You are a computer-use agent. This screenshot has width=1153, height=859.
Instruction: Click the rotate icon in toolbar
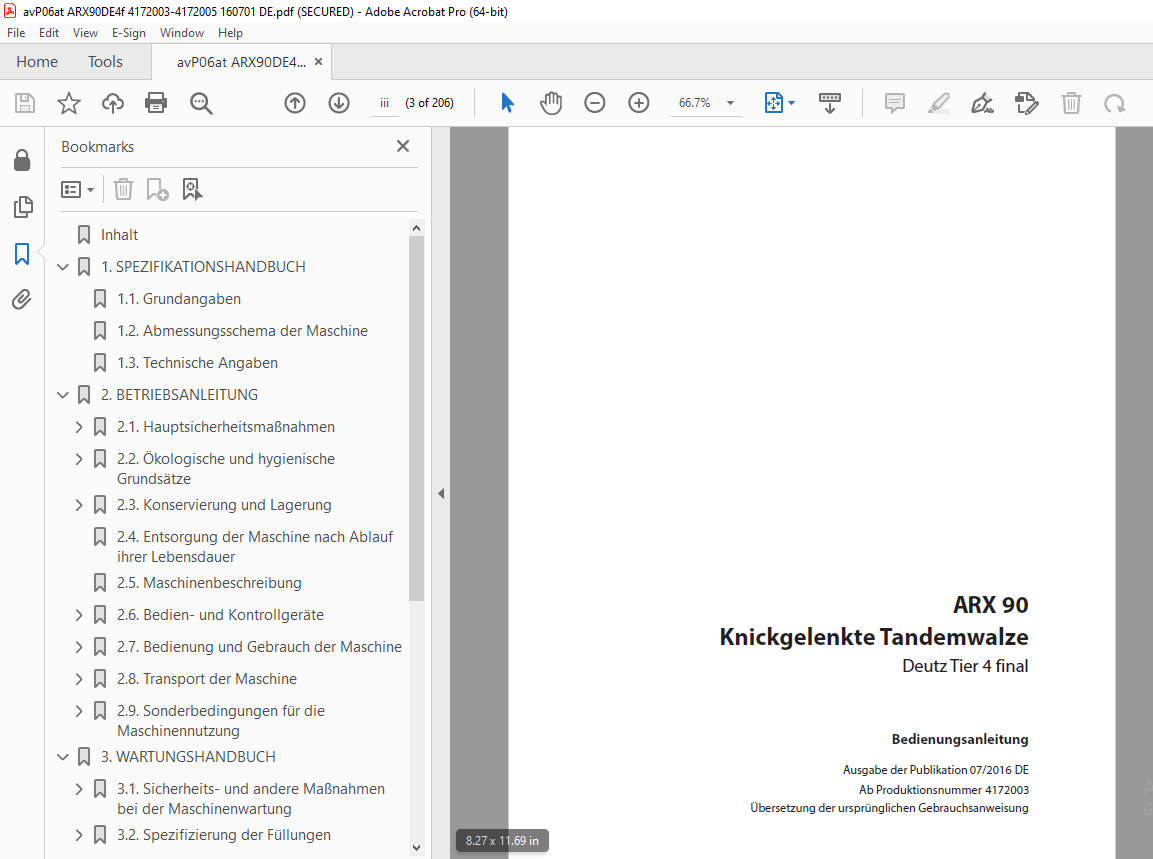1115,103
